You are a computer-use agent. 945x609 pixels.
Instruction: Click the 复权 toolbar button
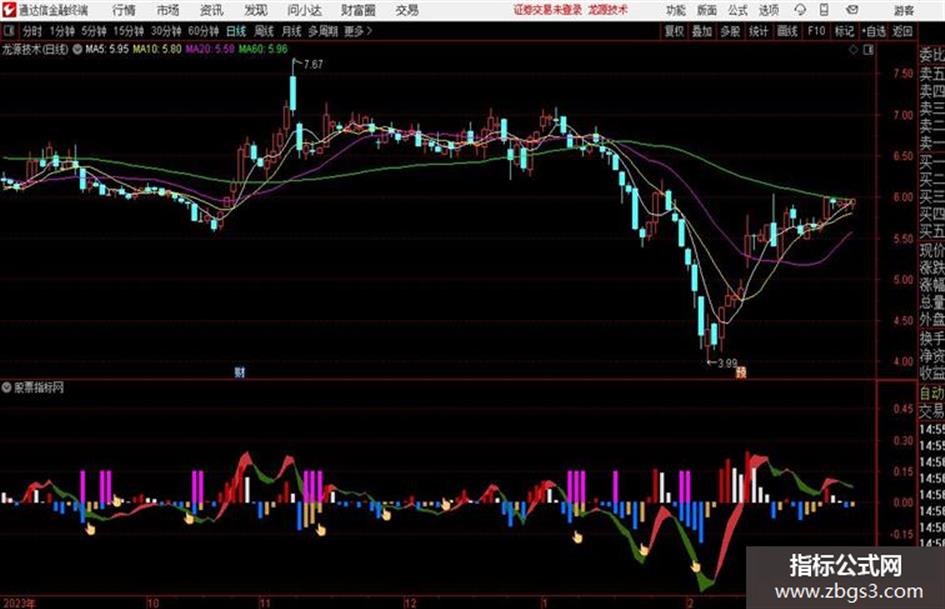(x=674, y=31)
